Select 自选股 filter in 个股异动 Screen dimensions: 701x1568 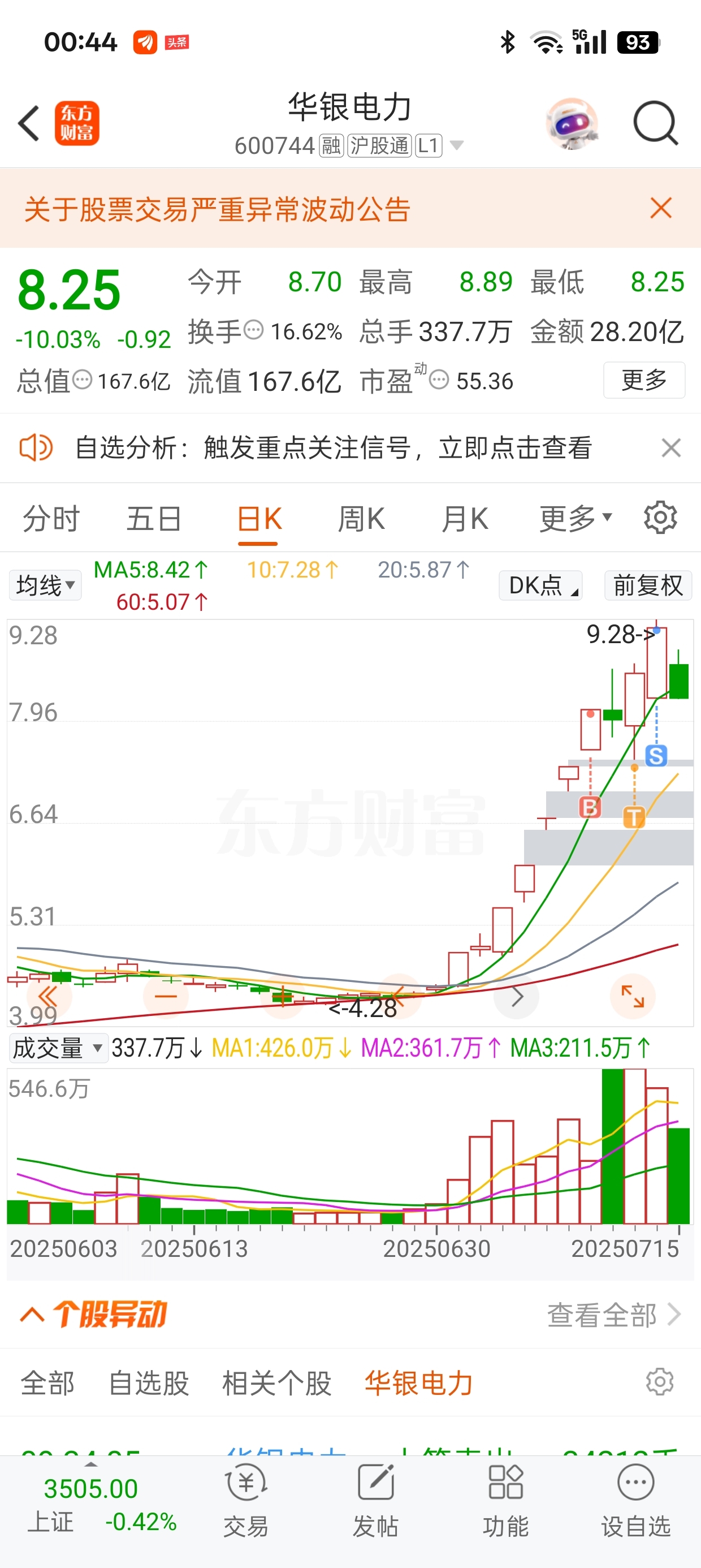[149, 1383]
